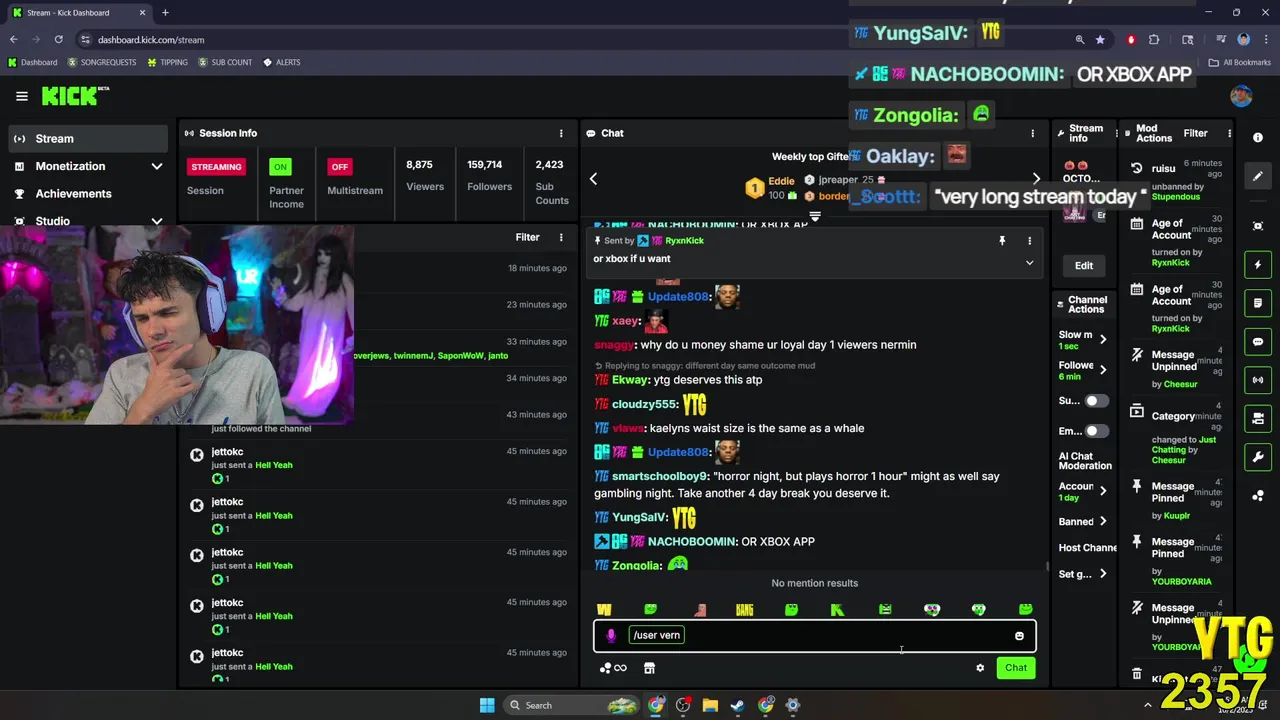Open the TIPPING bookmark
The image size is (1280, 720).
pyautogui.click(x=167, y=62)
